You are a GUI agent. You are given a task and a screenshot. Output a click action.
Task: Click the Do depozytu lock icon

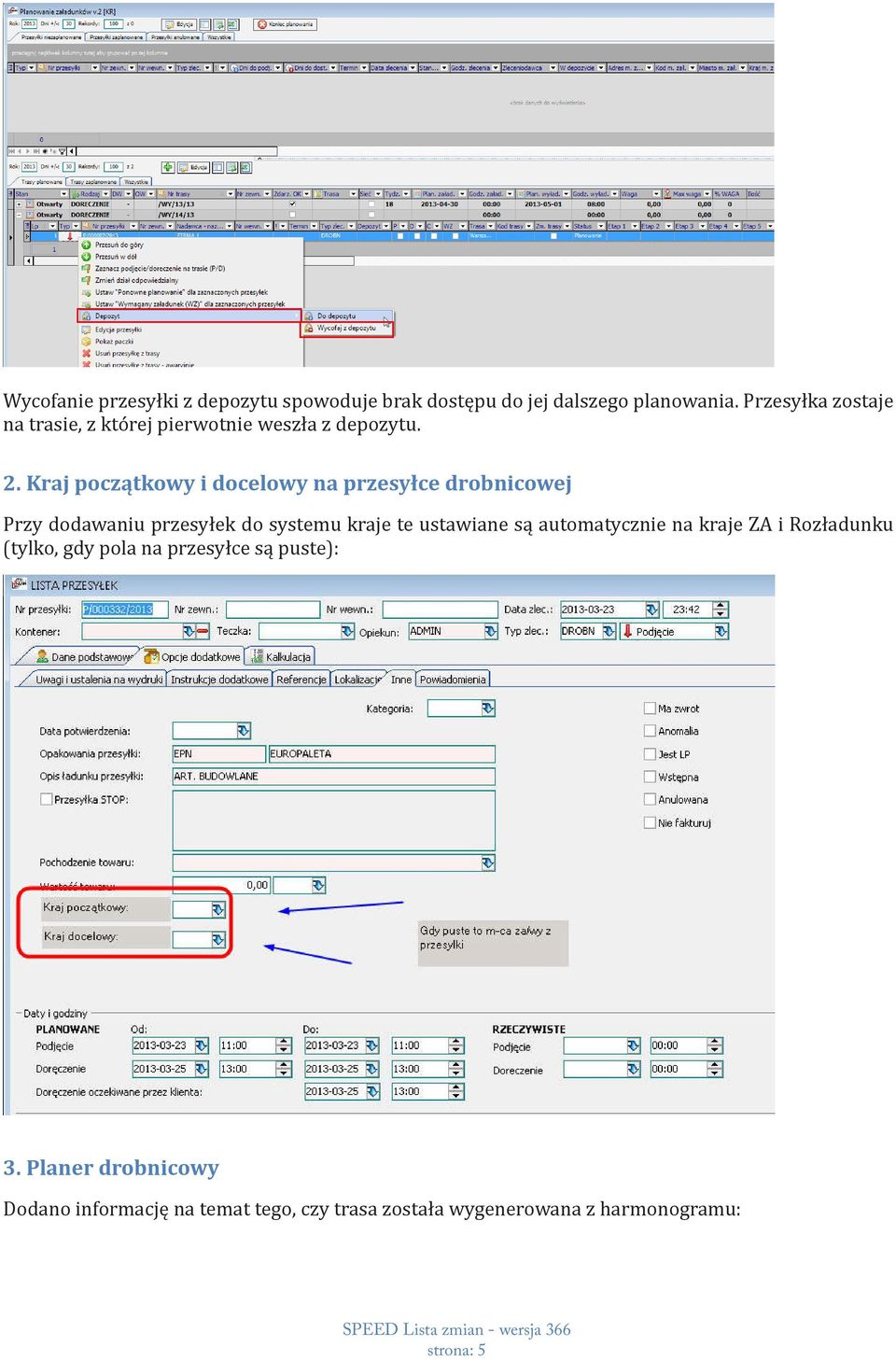pyautogui.click(x=309, y=316)
